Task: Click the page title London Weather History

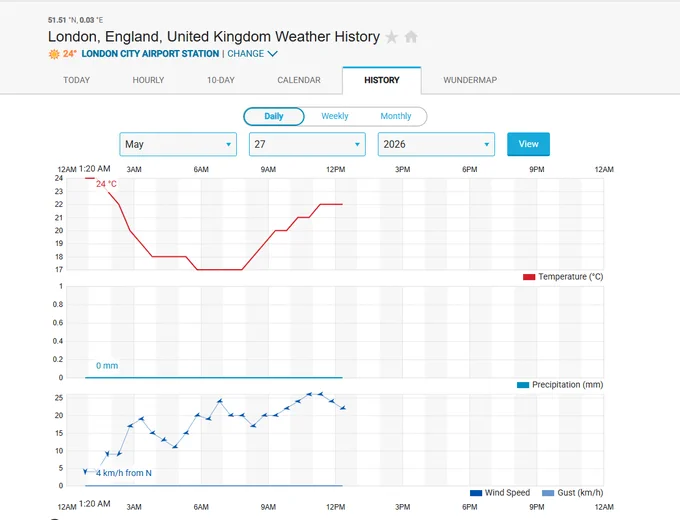Action: coord(214,37)
